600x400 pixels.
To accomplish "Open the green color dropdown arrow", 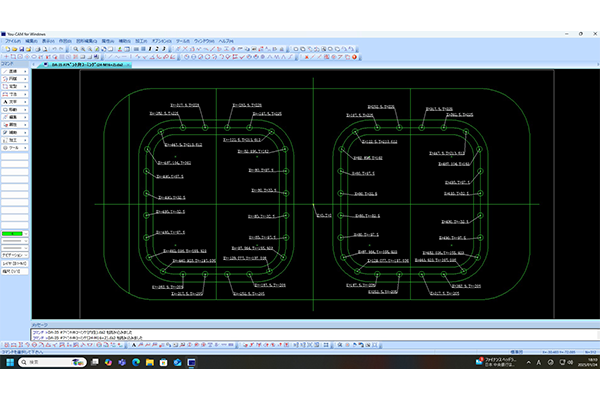I will pyautogui.click(x=26, y=233).
